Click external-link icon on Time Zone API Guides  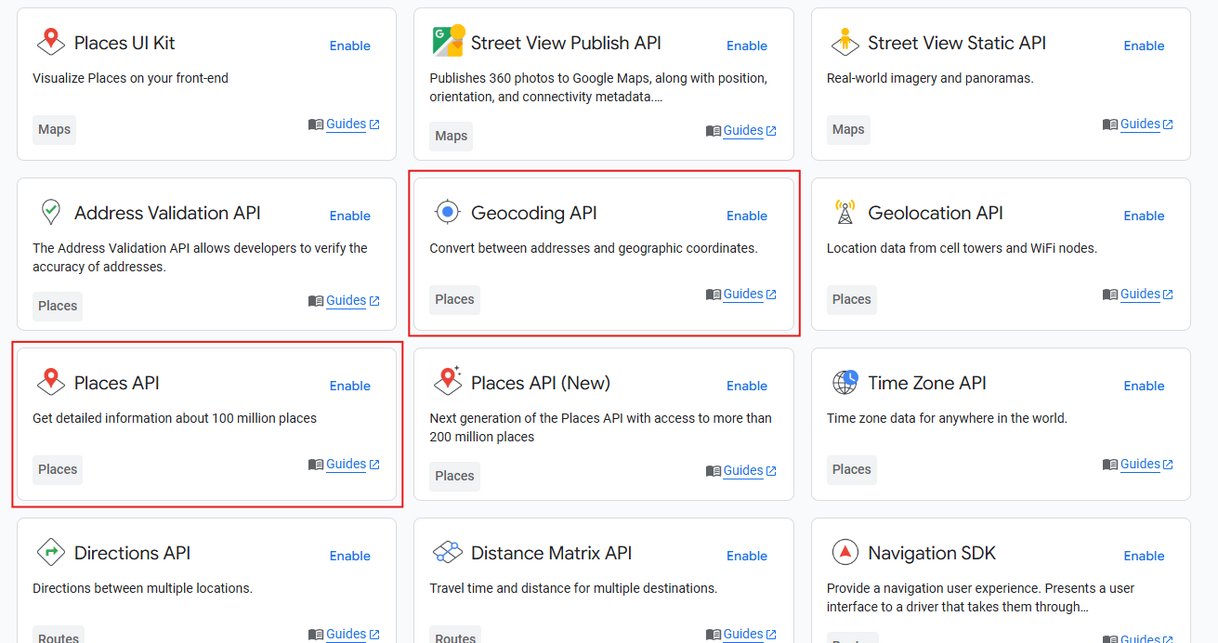coord(1168,464)
